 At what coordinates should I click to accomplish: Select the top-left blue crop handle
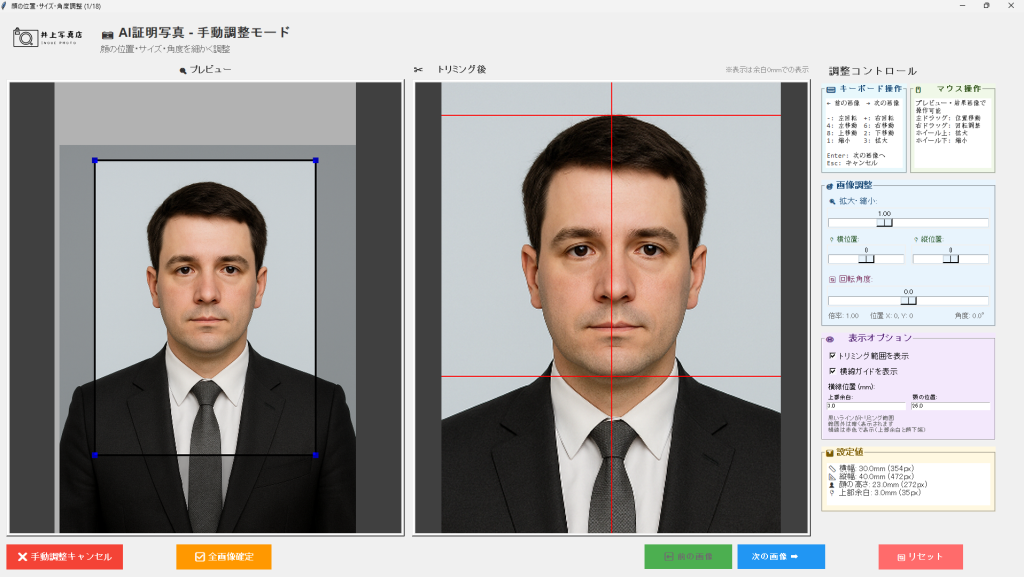coord(95,160)
